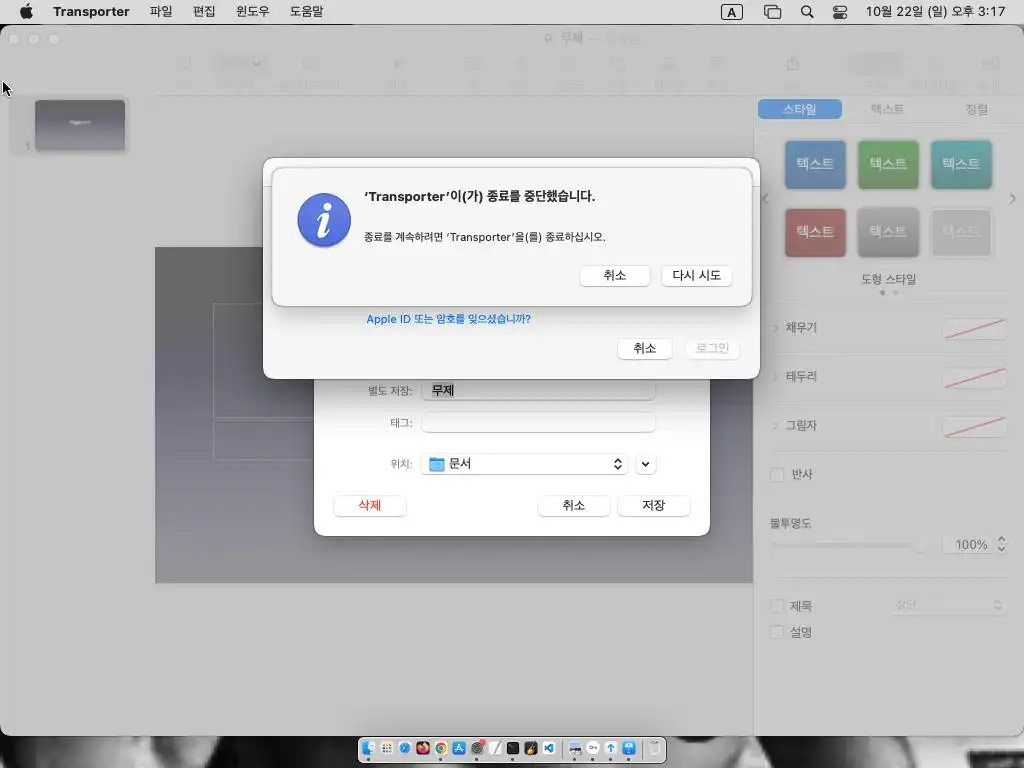Open the 윈도우 menu
This screenshot has height=768, width=1024.
point(253,11)
